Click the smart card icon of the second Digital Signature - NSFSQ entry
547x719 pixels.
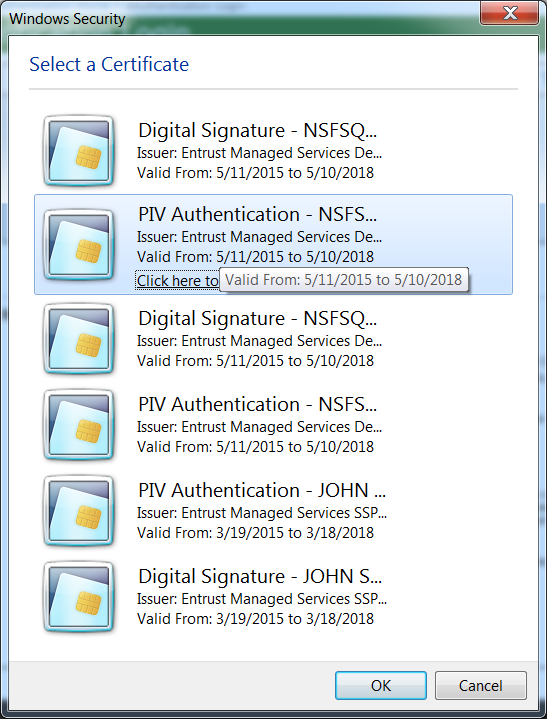pos(78,339)
